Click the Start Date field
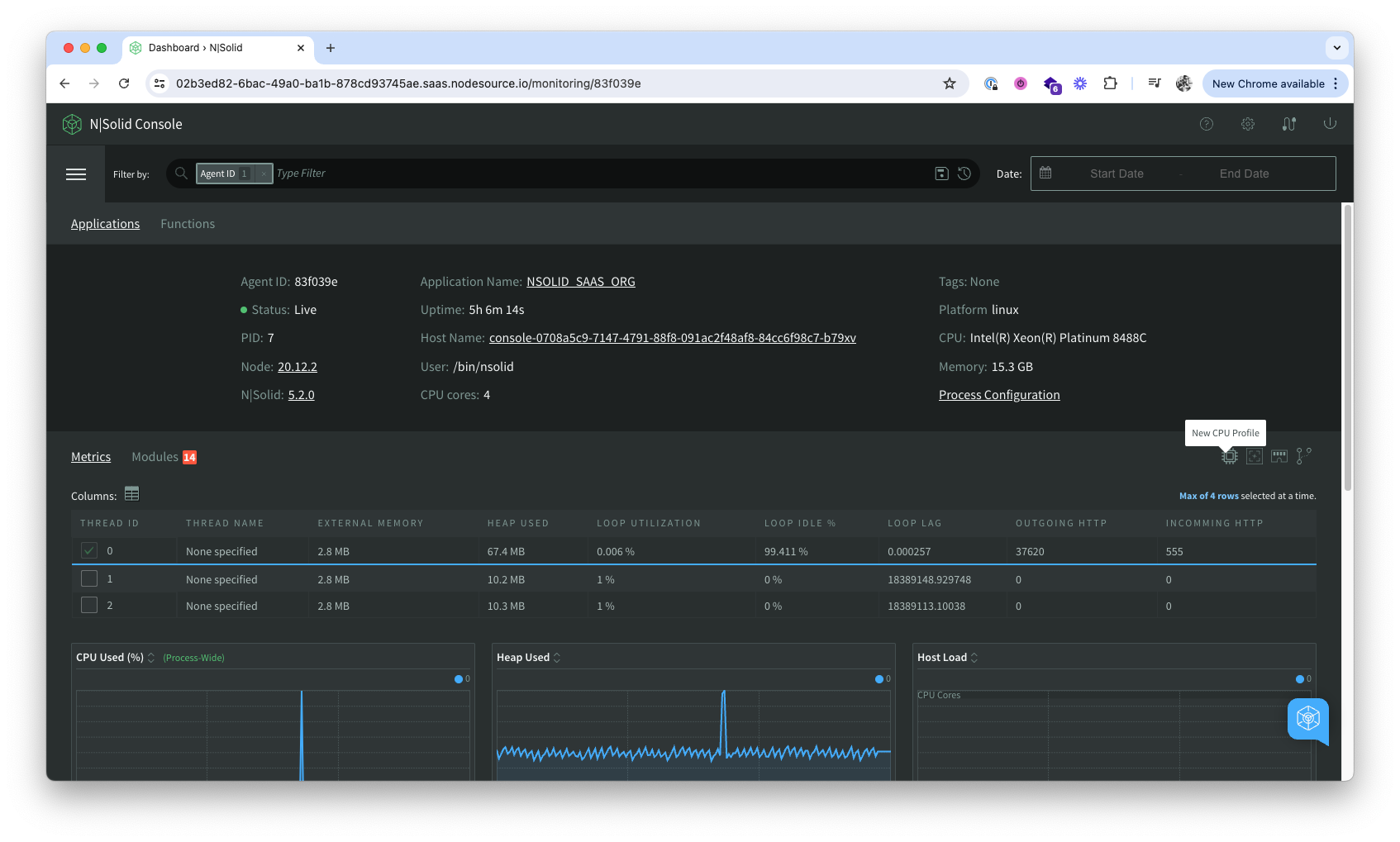The image size is (1400, 842). click(x=1117, y=174)
